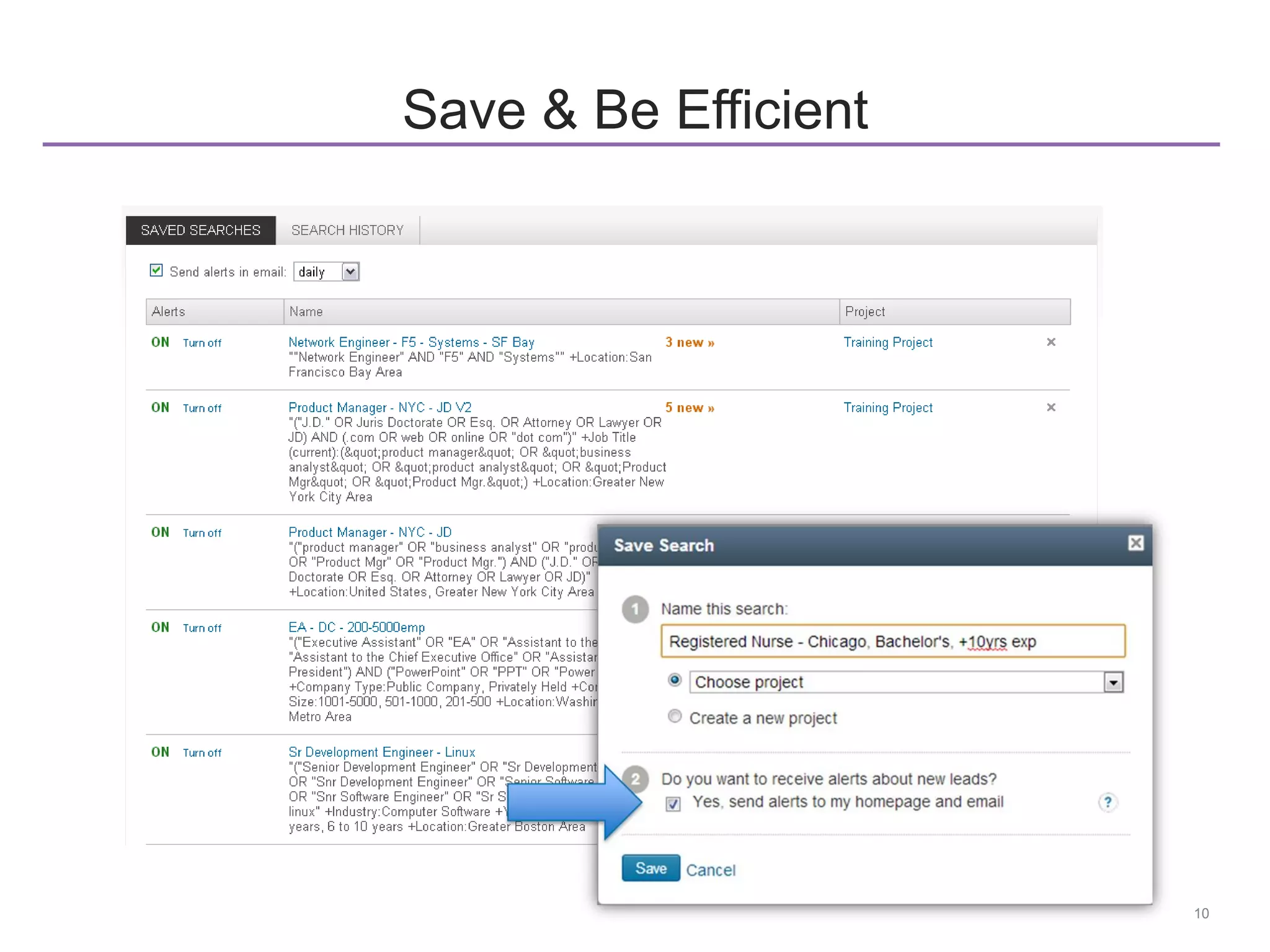Open Network Engineer - F5 - Systems search
This screenshot has height=952, width=1270.
point(411,342)
